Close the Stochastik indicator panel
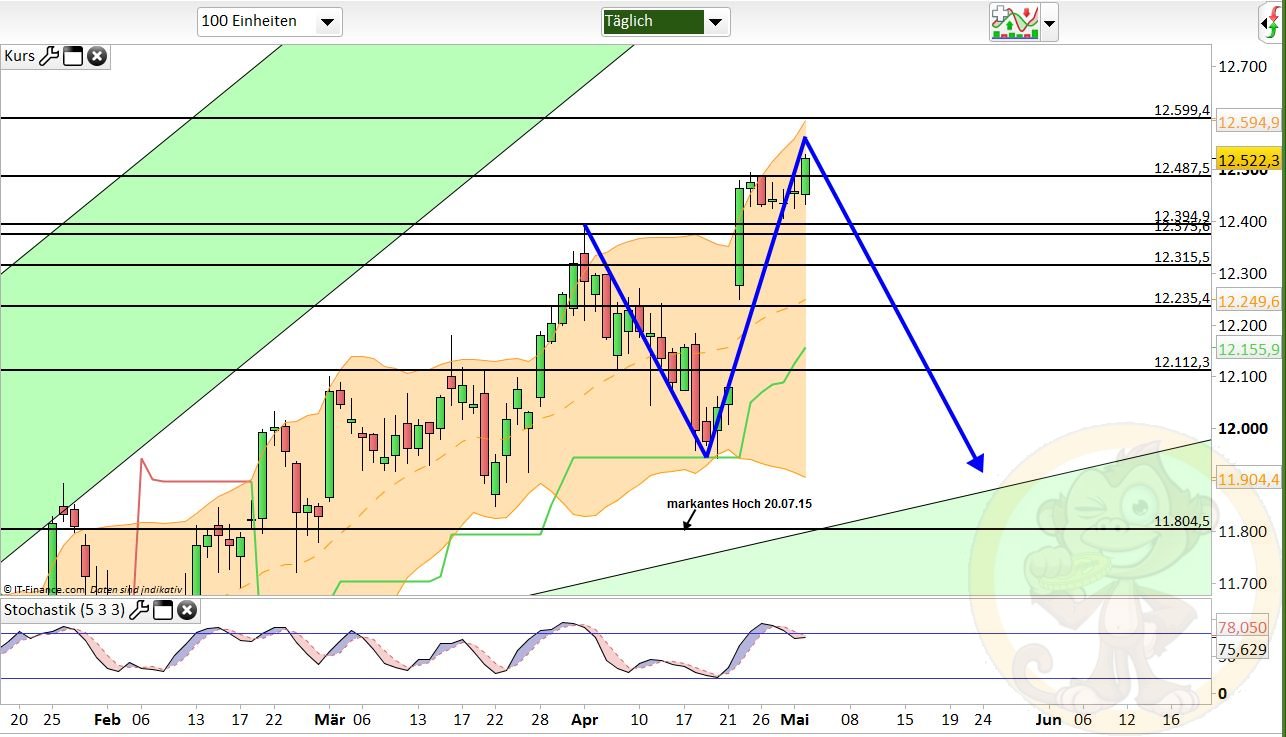The width and height of the screenshot is (1286, 737). pyautogui.click(x=187, y=611)
